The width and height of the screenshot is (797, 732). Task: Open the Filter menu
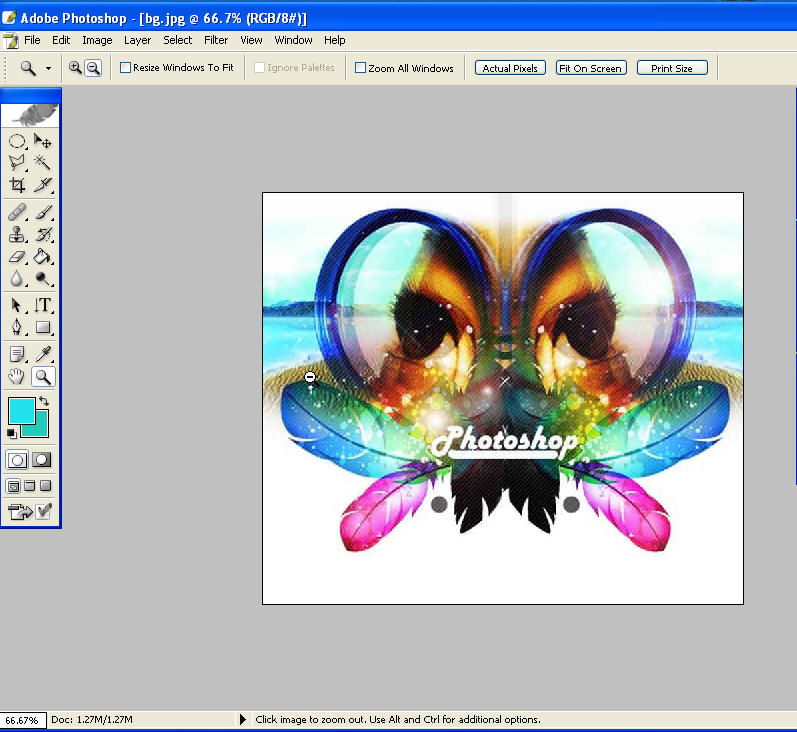216,40
